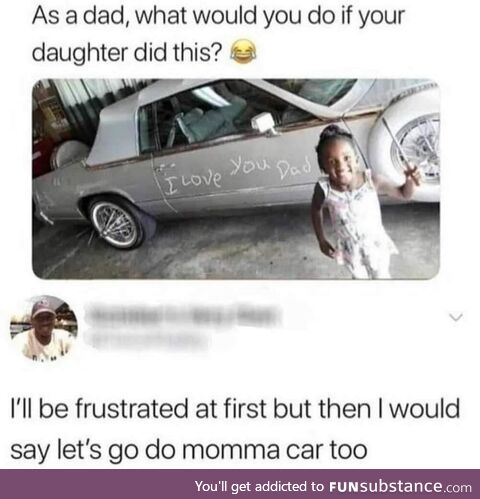
Task: Open the embedded car photo
Action: point(236,179)
